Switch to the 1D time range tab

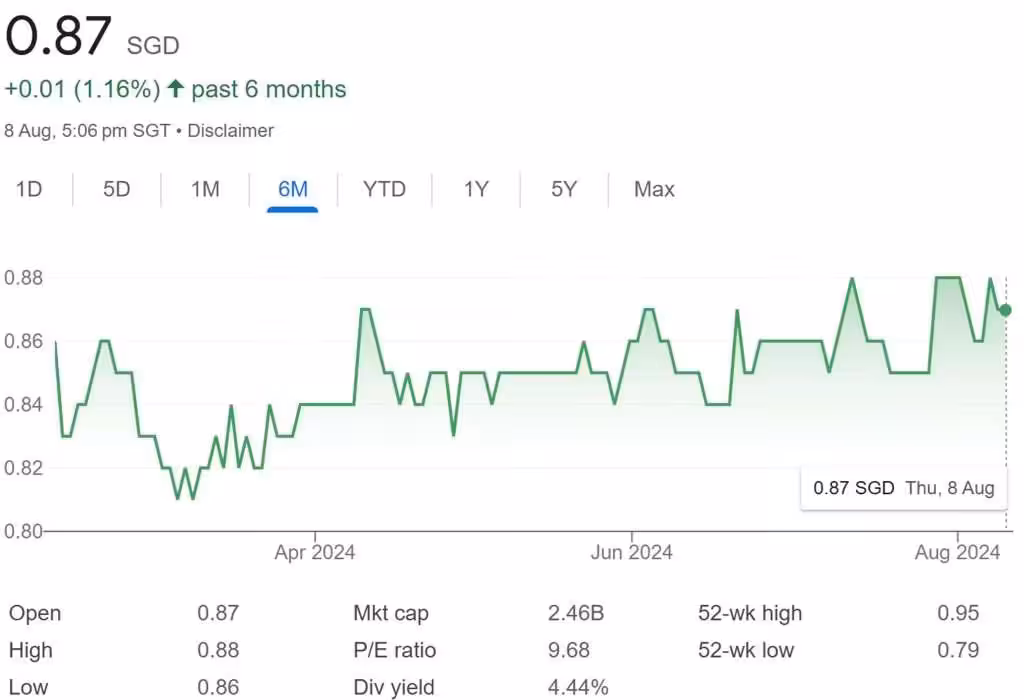(29, 189)
